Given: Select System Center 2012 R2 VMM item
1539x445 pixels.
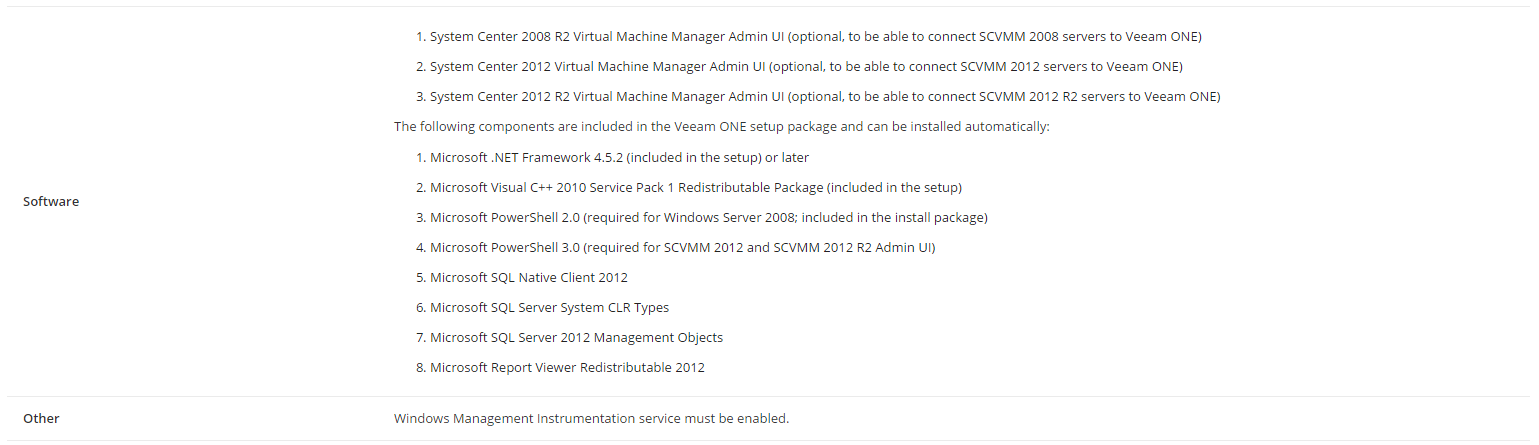Looking at the screenshot, I should (824, 97).
